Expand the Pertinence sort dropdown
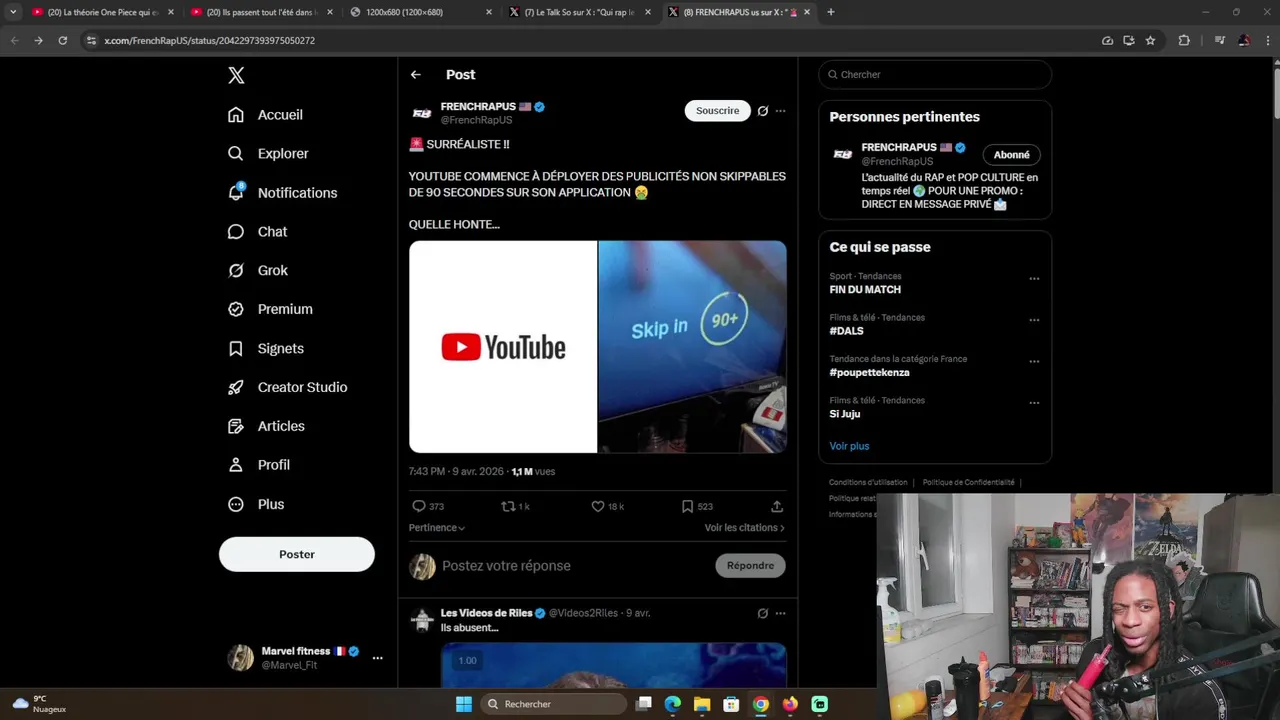 click(437, 528)
